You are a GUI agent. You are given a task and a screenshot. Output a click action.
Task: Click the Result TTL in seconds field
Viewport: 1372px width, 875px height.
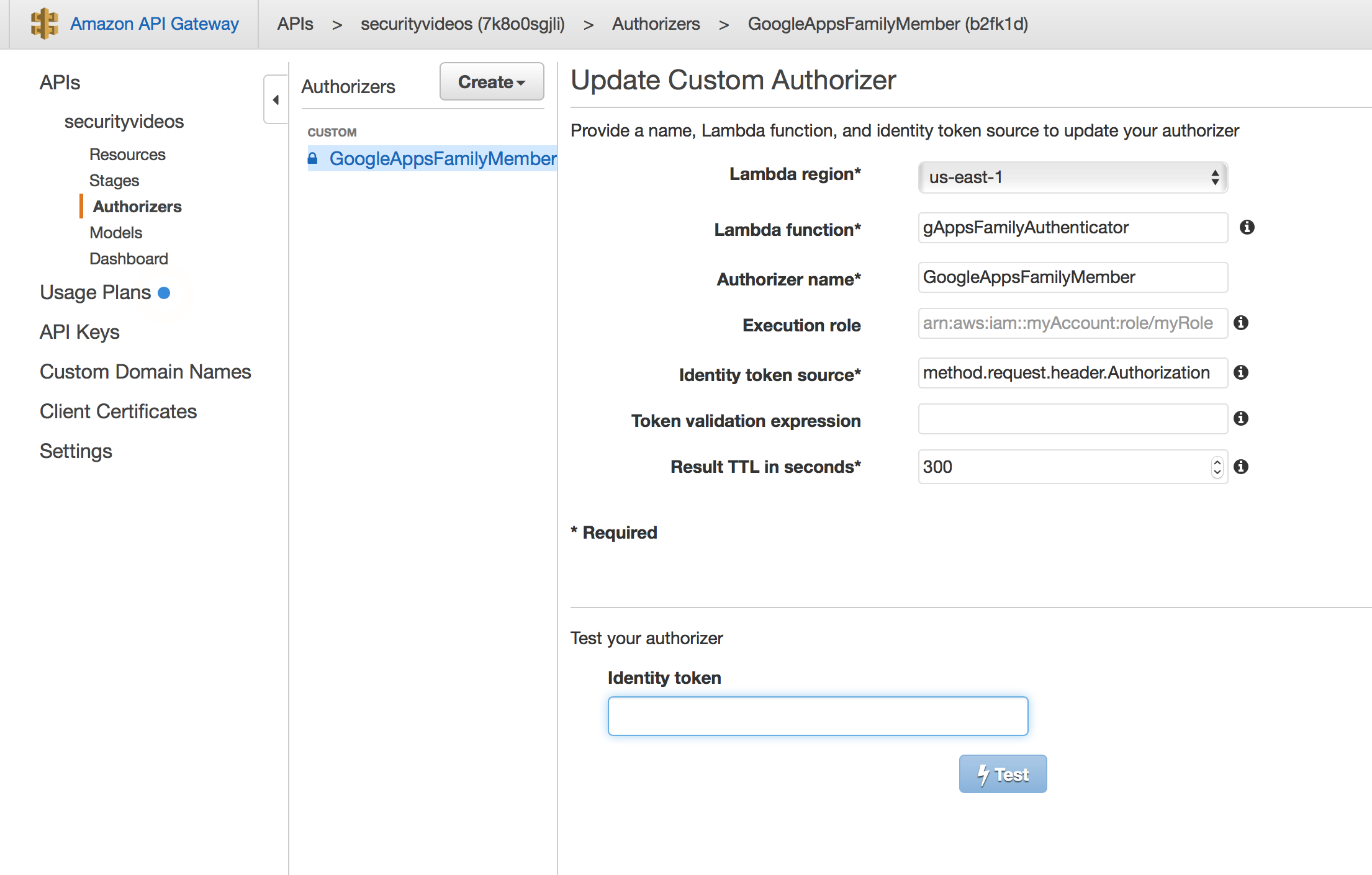[1073, 467]
